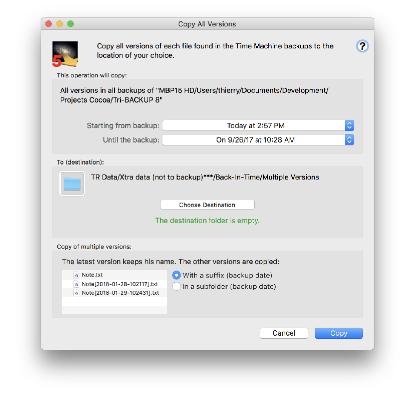Select 'In a subfolder (backup date)' option

tap(176, 287)
